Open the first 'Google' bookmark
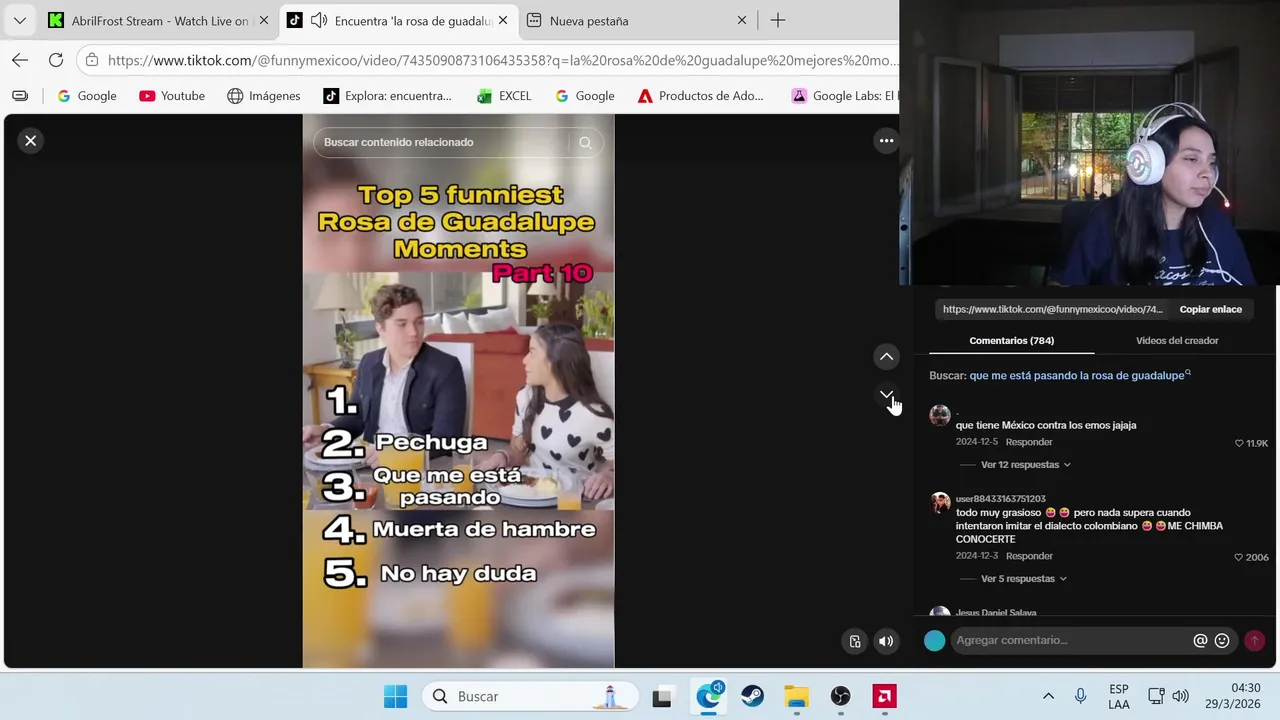The image size is (1280, 720). [87, 96]
